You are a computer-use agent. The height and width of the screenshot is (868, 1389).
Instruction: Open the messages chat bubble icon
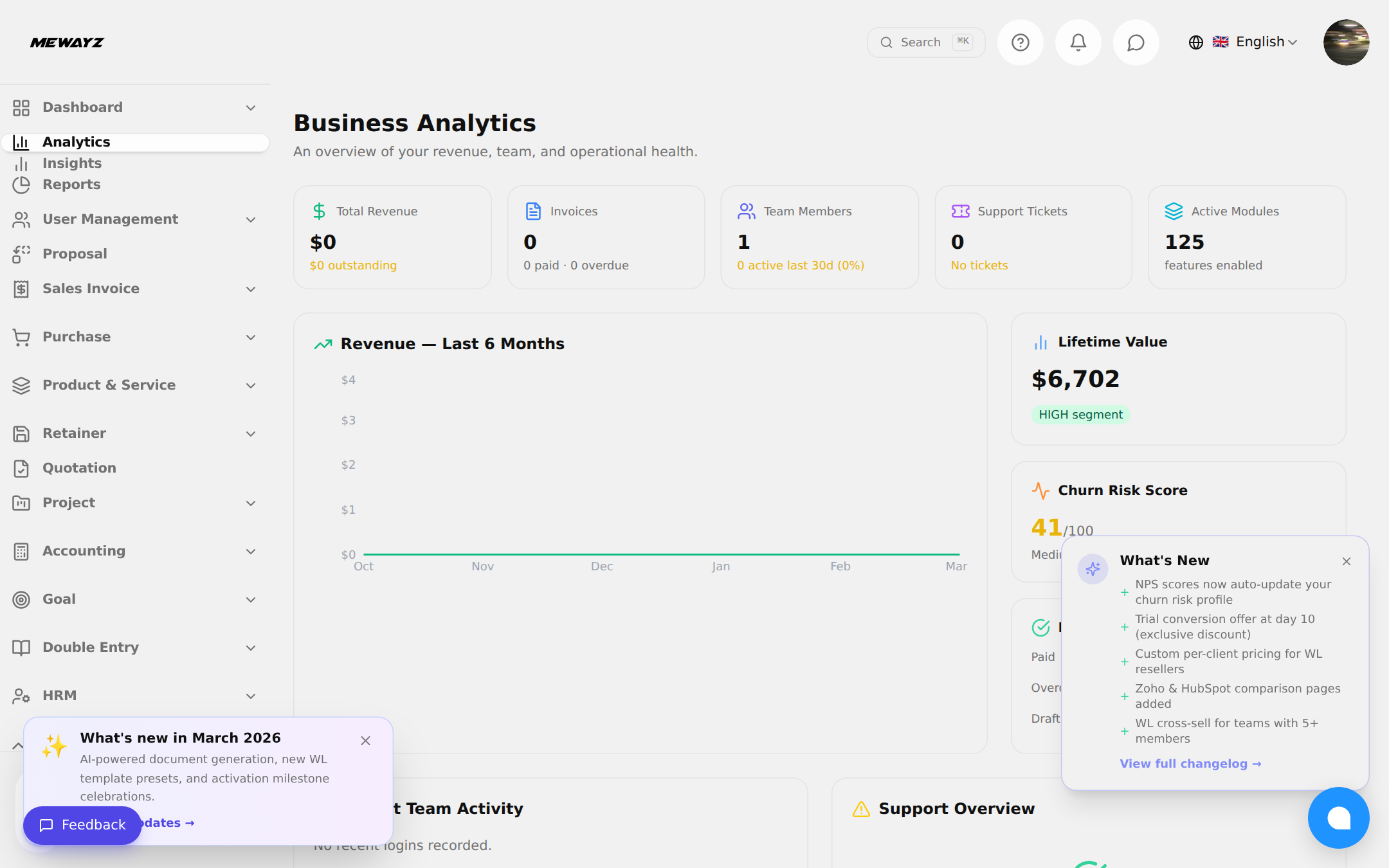click(1136, 42)
